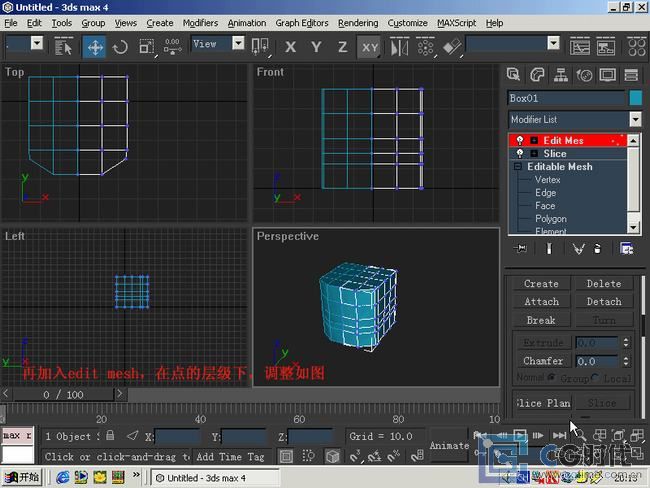
Task: Switch to the Motion command panel
Action: pyautogui.click(x=584, y=75)
